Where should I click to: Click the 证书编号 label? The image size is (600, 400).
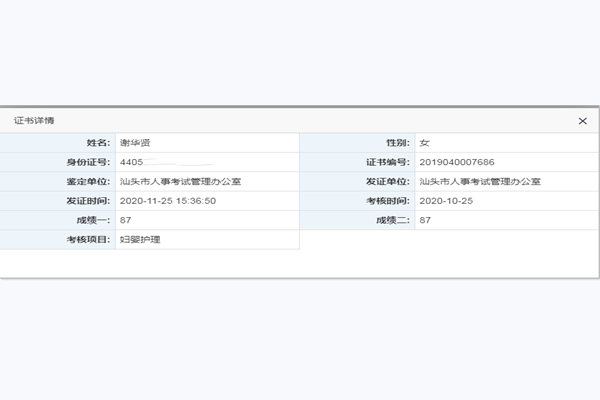(x=388, y=162)
